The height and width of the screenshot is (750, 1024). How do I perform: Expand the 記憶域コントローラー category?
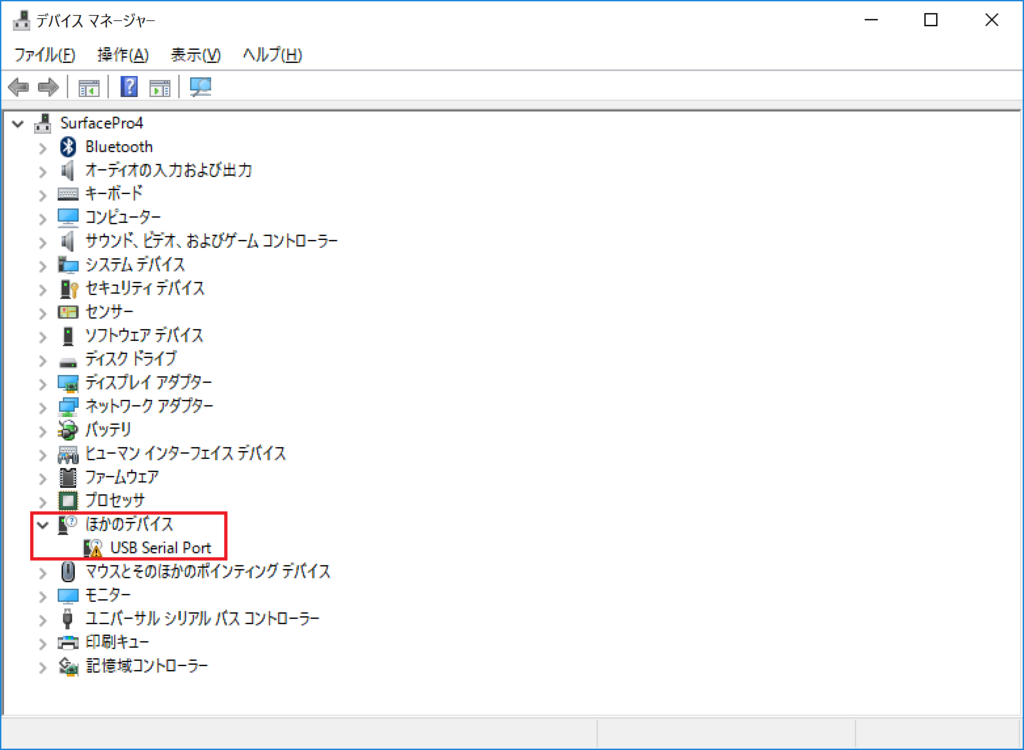click(x=43, y=667)
